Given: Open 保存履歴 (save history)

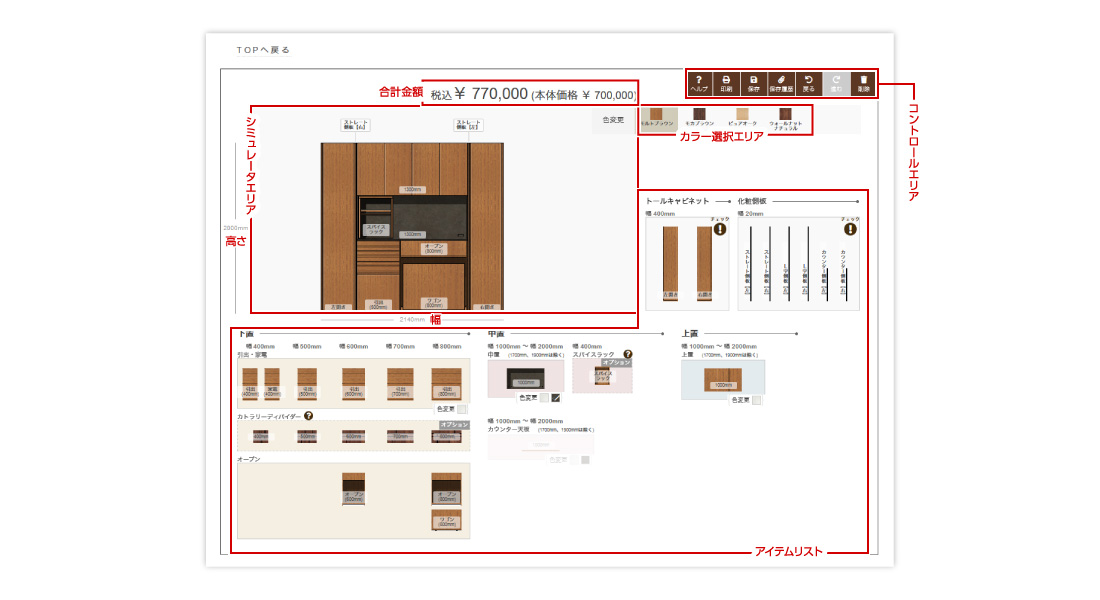Looking at the screenshot, I should pos(781,83).
